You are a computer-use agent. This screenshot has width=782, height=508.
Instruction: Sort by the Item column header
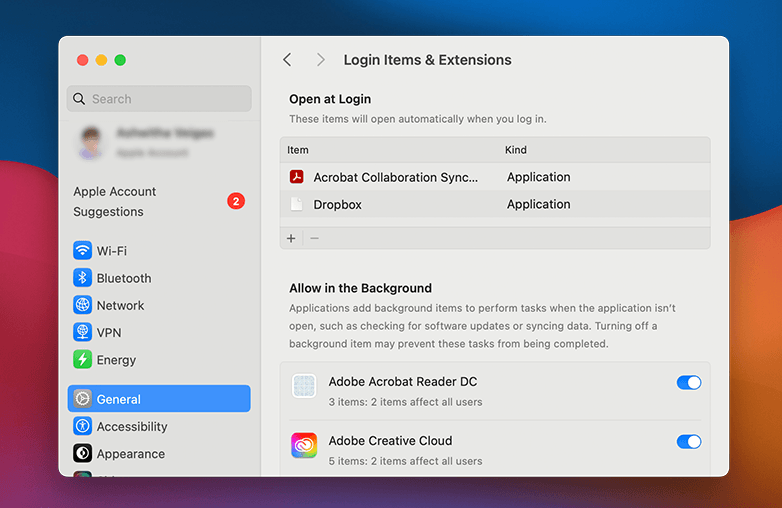pos(298,150)
